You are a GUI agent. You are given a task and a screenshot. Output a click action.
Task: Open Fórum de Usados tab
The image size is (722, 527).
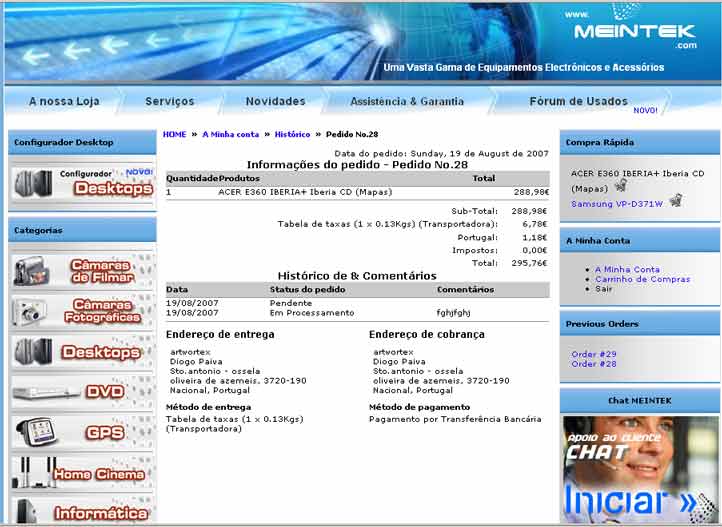coord(579,101)
